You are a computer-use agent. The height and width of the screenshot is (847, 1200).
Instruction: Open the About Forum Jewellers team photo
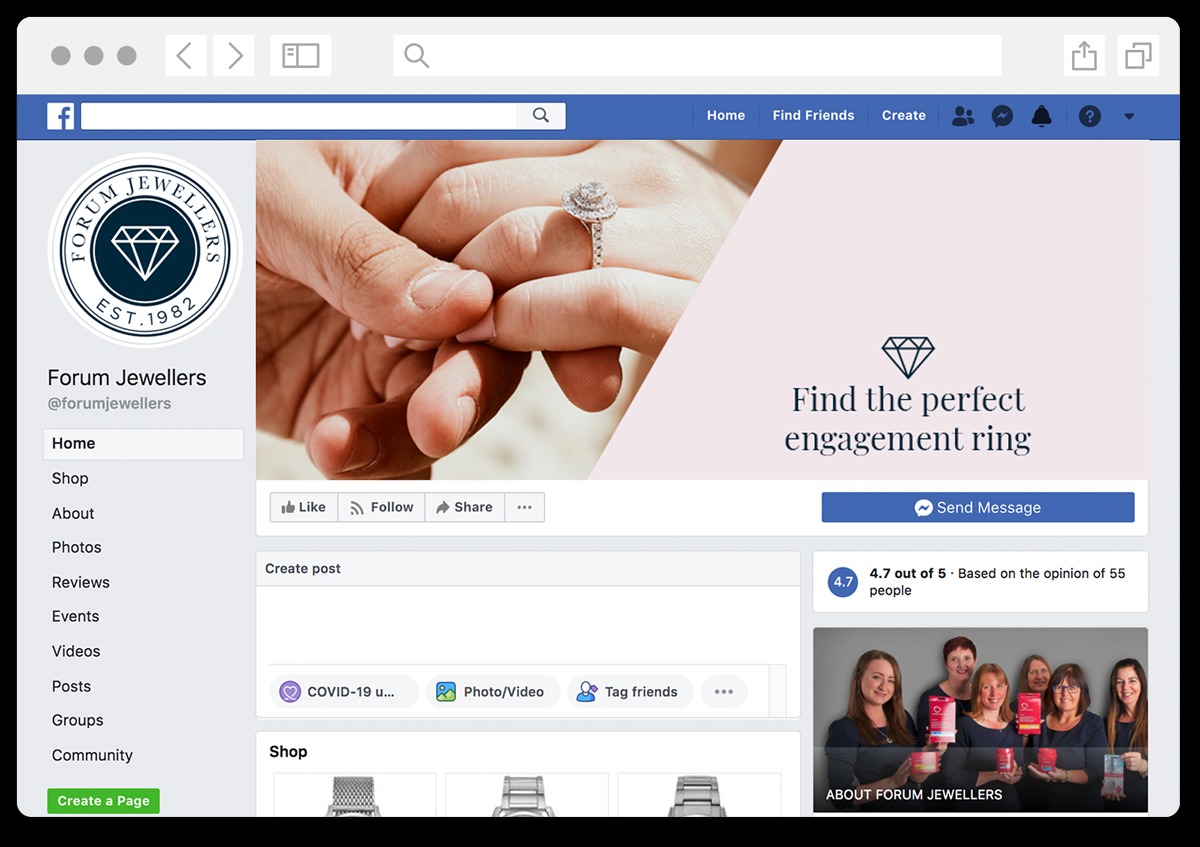(980, 720)
